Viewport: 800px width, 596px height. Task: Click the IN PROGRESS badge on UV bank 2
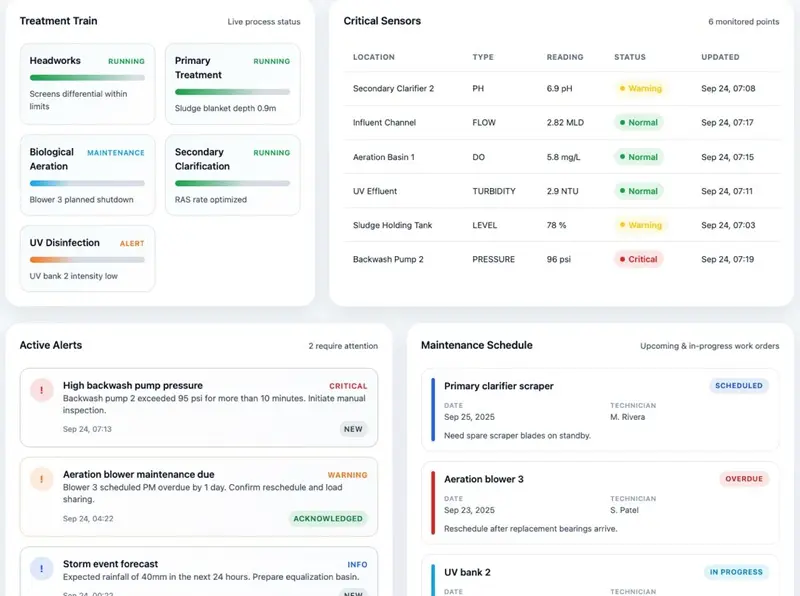(x=736, y=572)
